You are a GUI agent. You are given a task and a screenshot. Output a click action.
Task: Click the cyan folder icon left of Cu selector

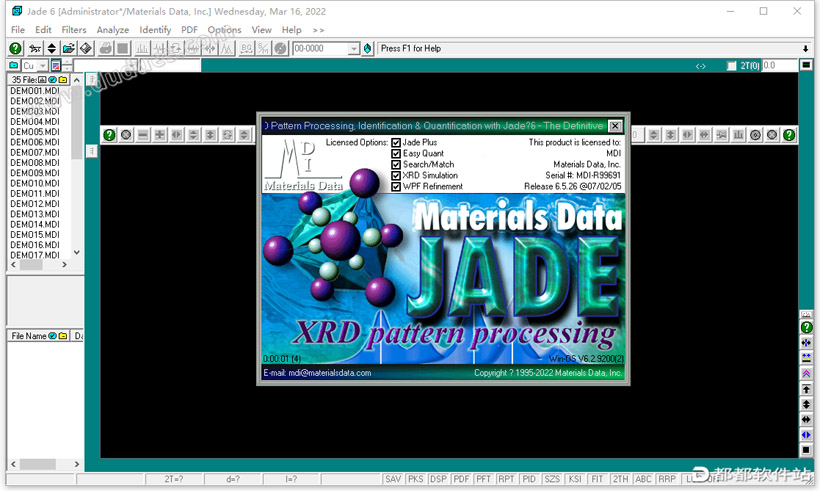(x=14, y=65)
